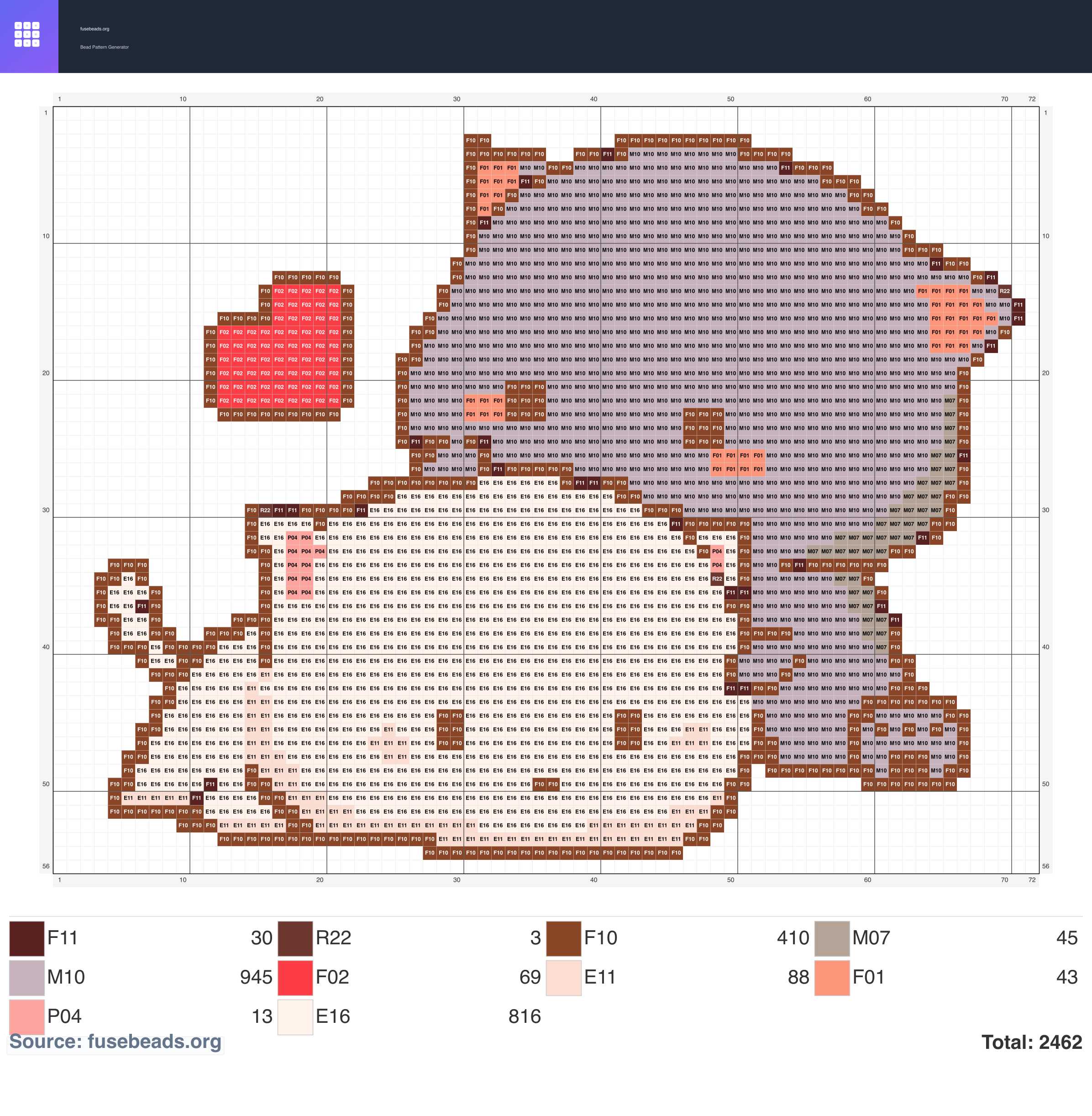
Task: Click the E11 bead count 88
Action: tap(798, 977)
